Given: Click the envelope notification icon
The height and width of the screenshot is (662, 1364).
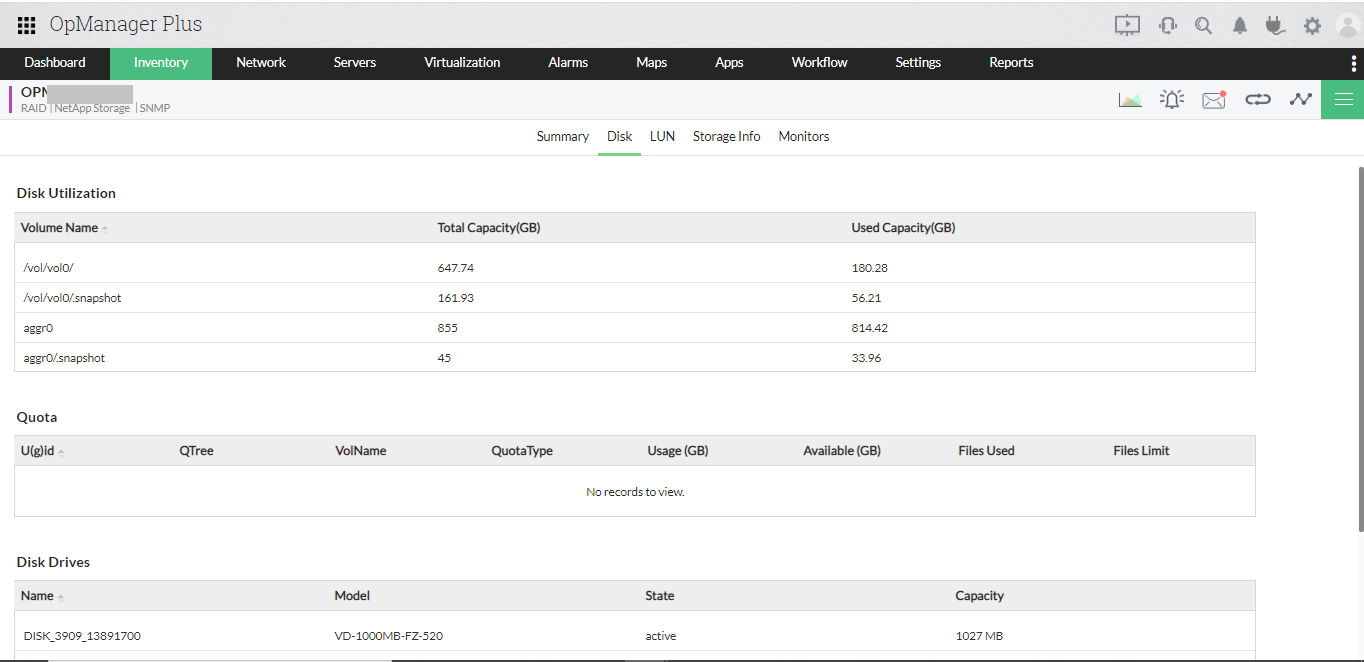Looking at the screenshot, I should [x=1214, y=100].
